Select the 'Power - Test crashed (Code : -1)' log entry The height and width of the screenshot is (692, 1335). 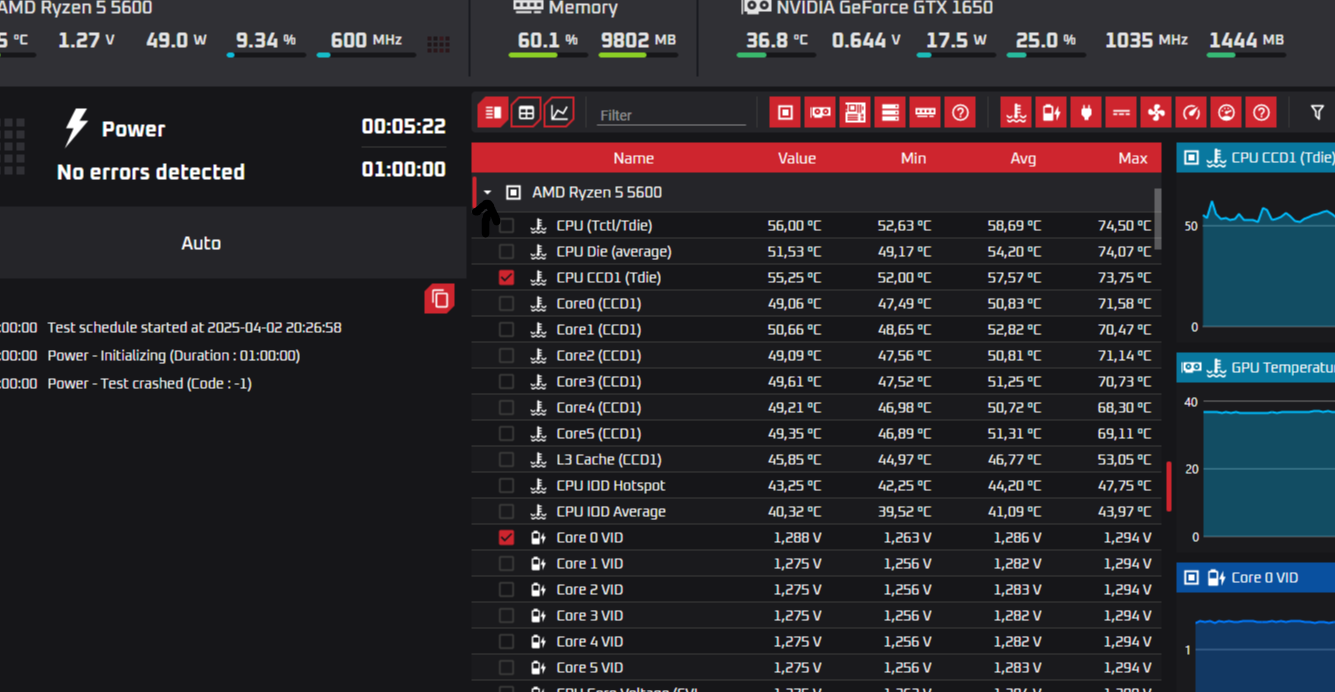[x=149, y=384]
